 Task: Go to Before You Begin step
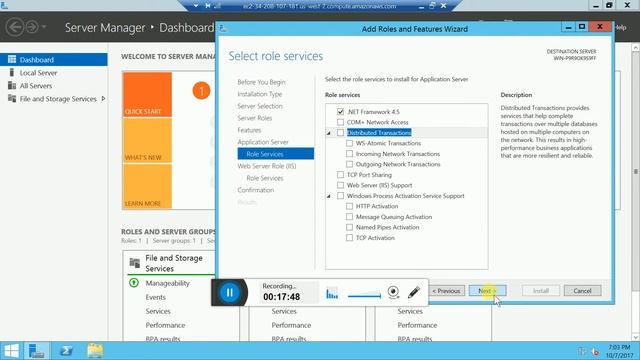point(261,82)
